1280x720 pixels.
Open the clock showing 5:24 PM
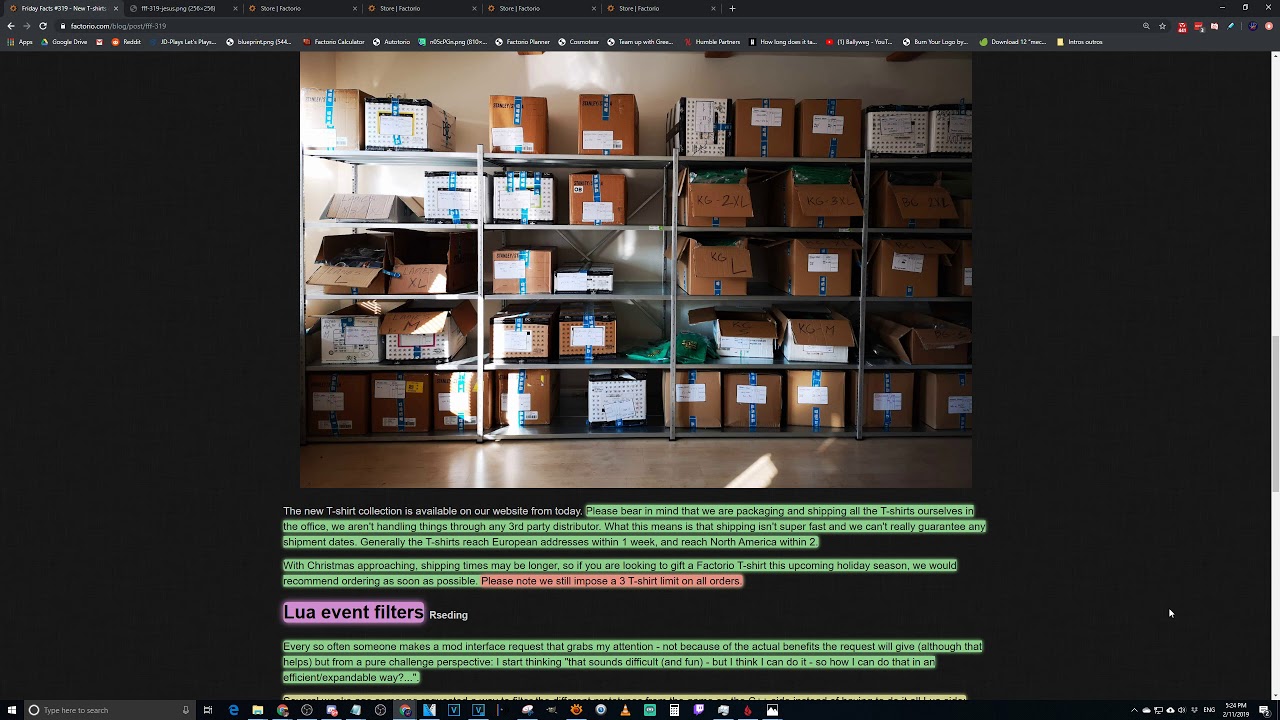coord(1236,710)
